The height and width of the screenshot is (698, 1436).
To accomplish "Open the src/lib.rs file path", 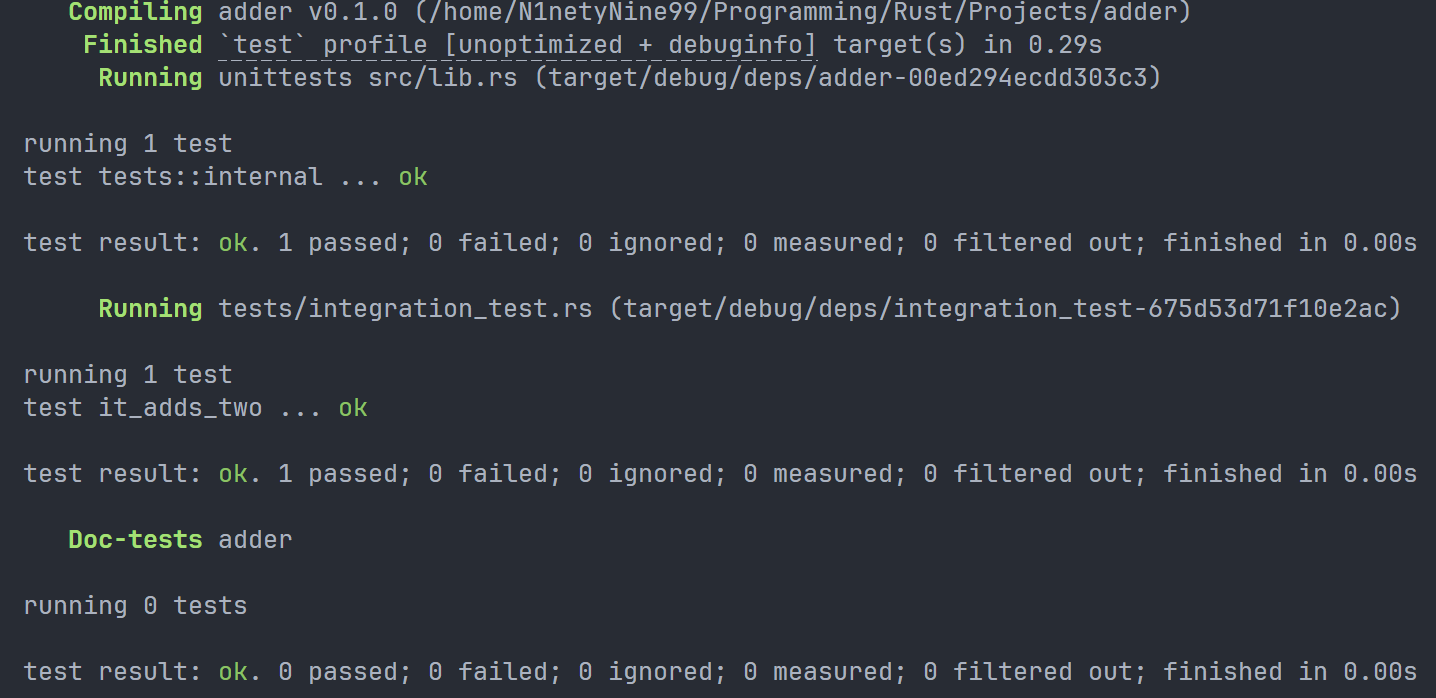I will click(443, 78).
